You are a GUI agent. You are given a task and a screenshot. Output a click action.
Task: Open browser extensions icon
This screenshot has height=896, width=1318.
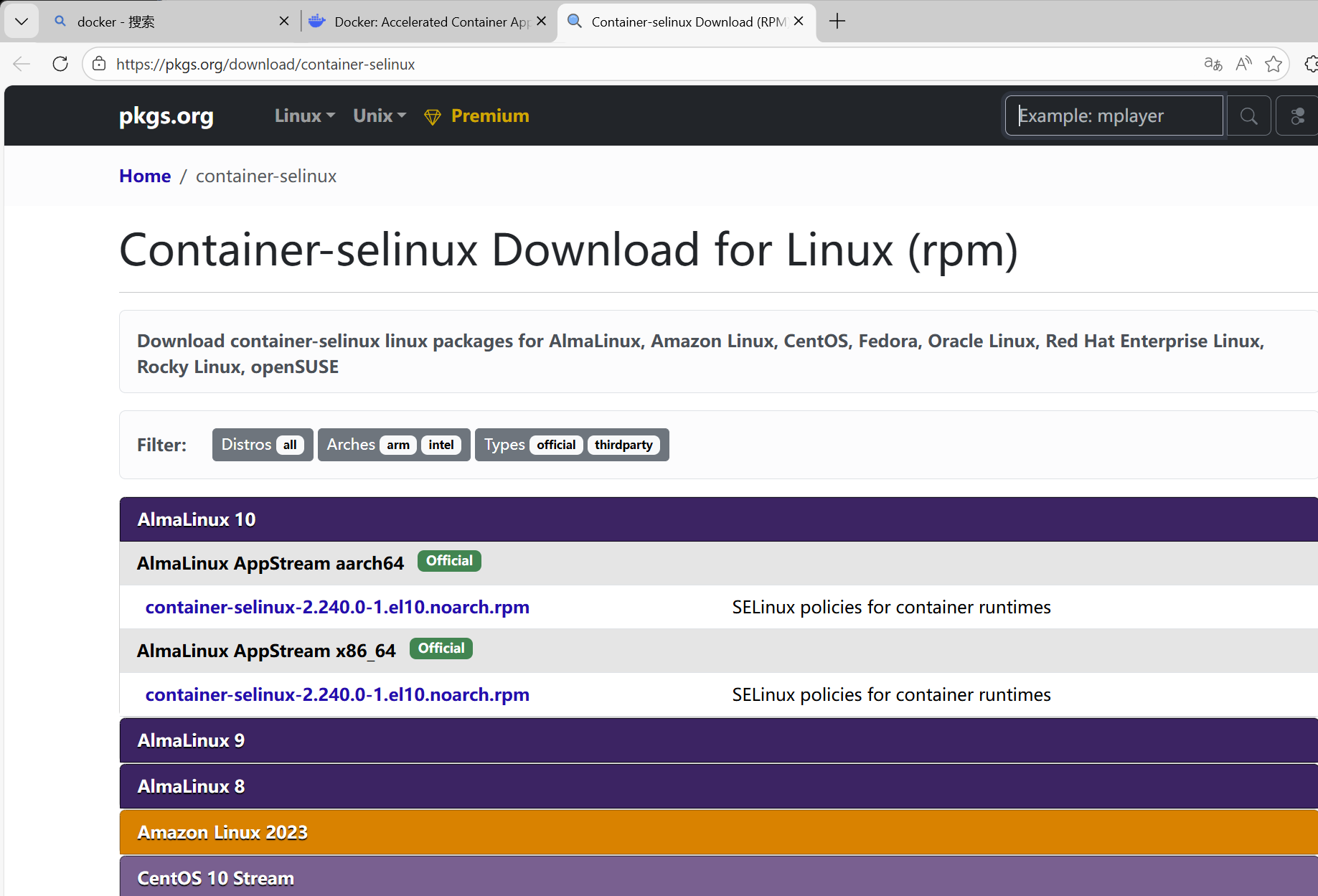pyautogui.click(x=1310, y=64)
